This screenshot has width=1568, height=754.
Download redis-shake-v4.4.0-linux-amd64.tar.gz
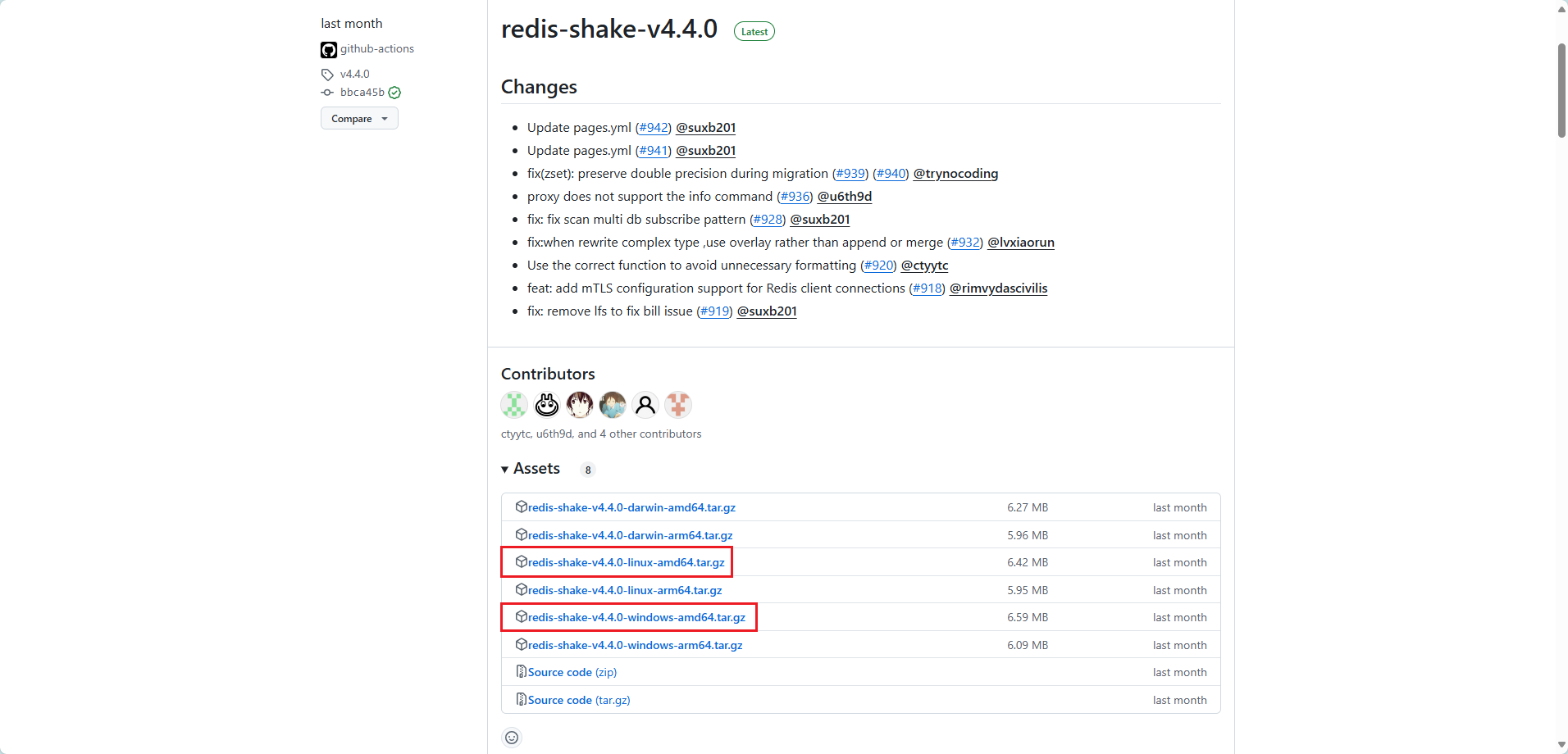[x=626, y=563]
